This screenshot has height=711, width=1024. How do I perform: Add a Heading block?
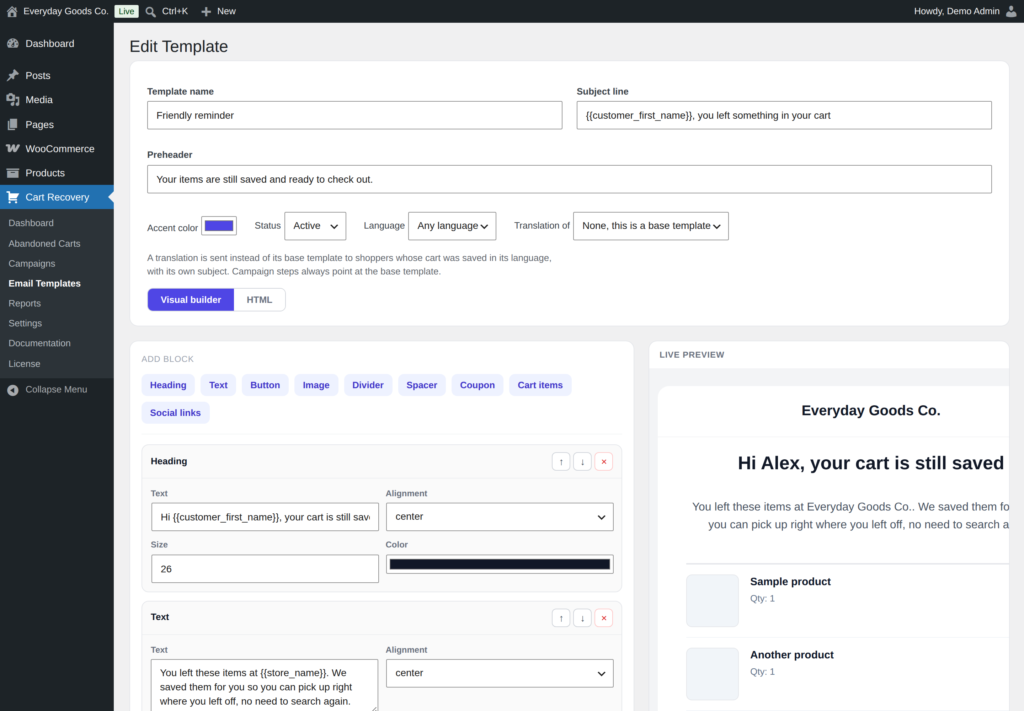pos(168,385)
